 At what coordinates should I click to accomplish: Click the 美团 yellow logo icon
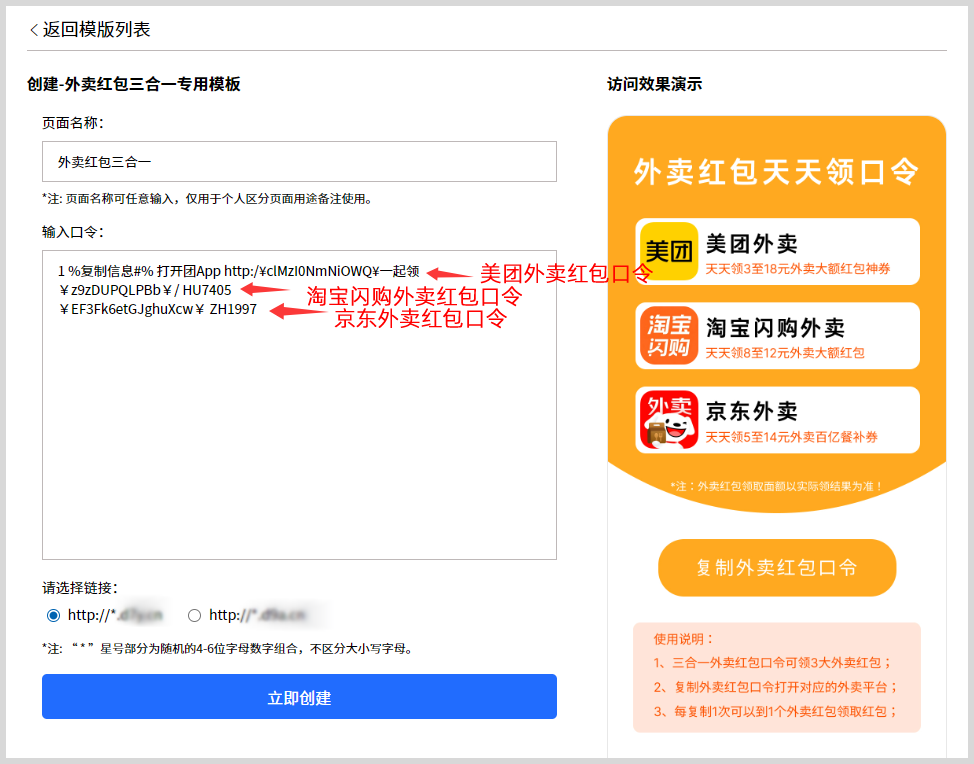(x=669, y=251)
